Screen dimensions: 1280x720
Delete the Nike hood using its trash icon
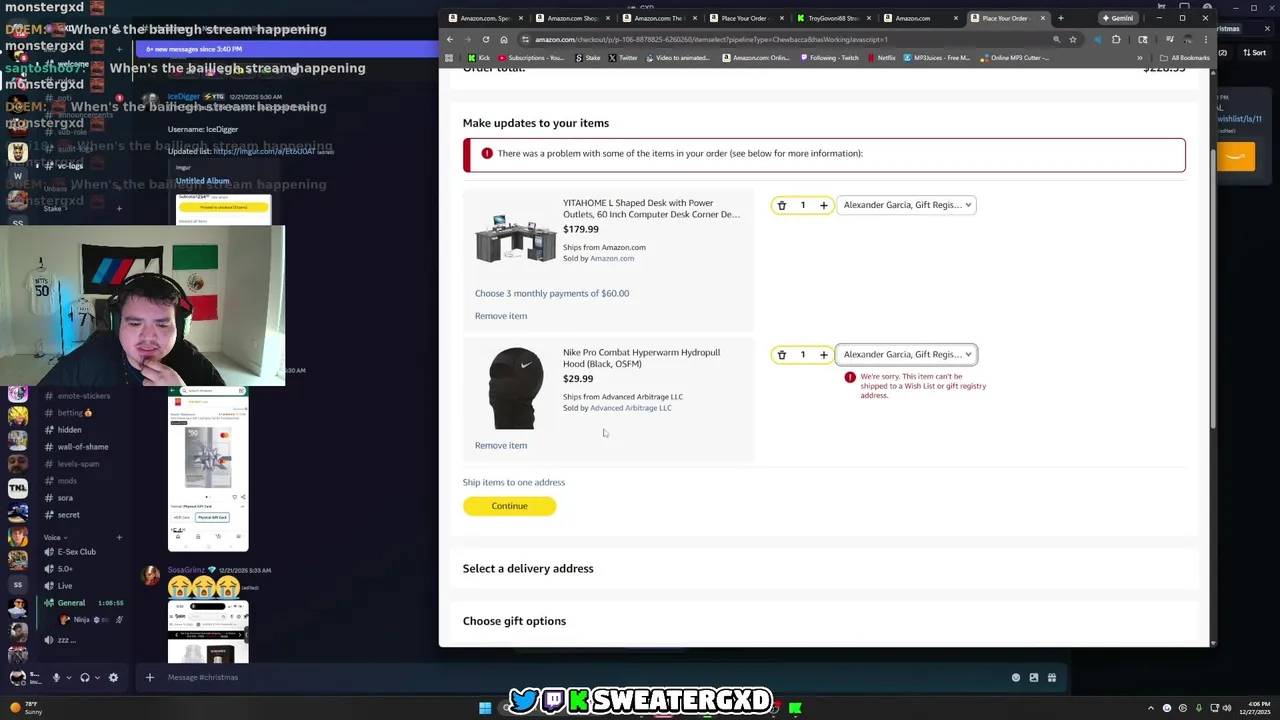point(782,355)
